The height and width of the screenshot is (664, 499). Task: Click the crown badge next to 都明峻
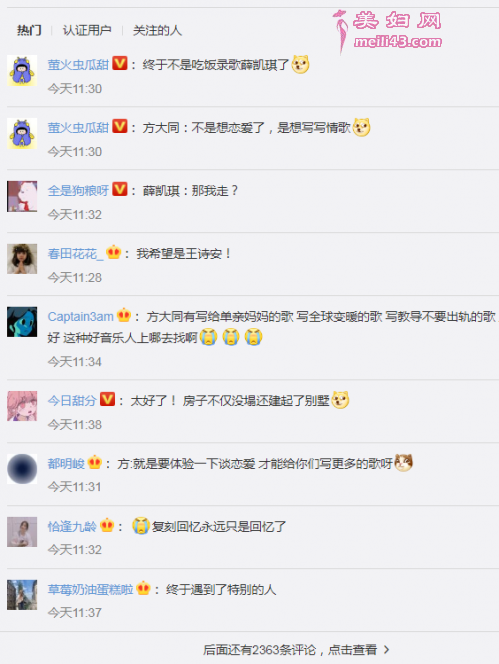pos(95,462)
